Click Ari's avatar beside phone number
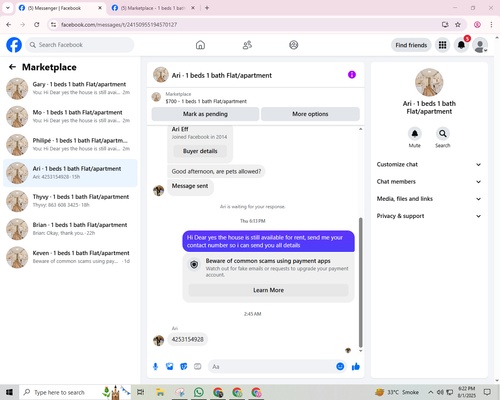 pyautogui.click(x=158, y=340)
